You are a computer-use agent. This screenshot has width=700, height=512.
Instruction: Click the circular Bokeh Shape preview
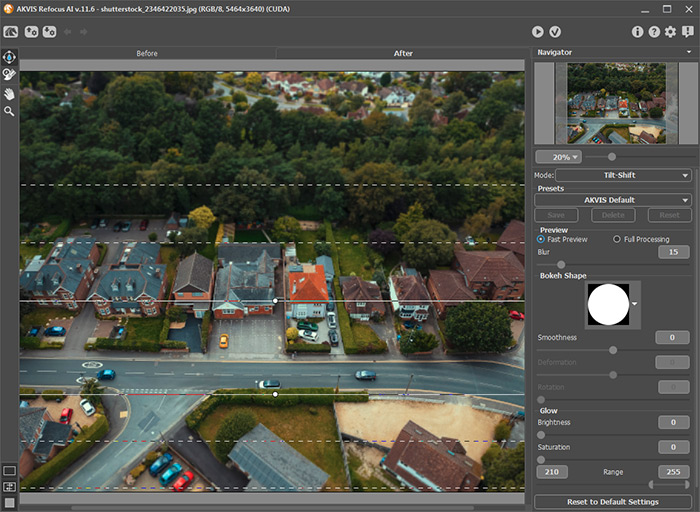pyautogui.click(x=608, y=304)
